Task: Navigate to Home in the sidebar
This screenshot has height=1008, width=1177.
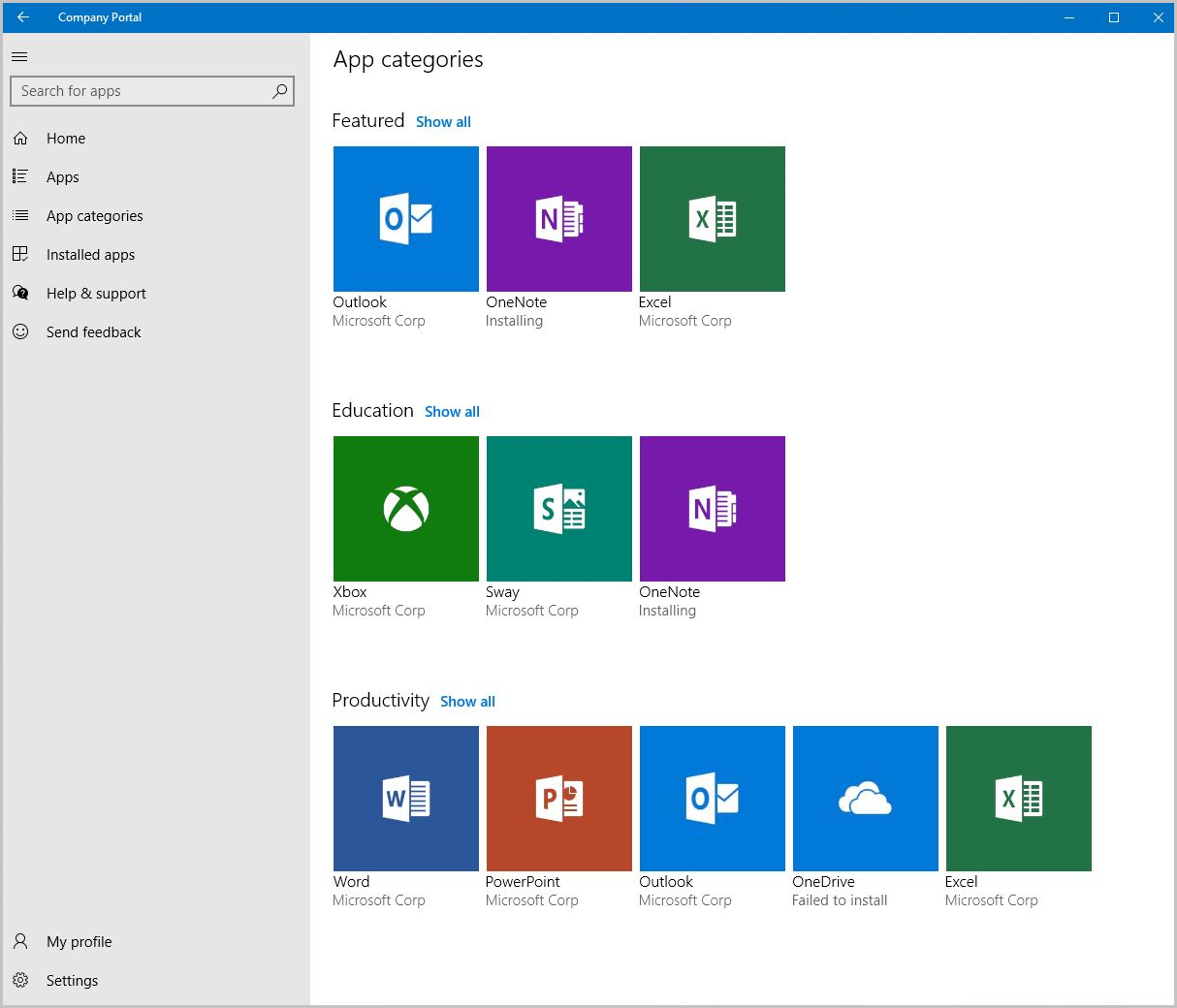Action: pos(66,139)
